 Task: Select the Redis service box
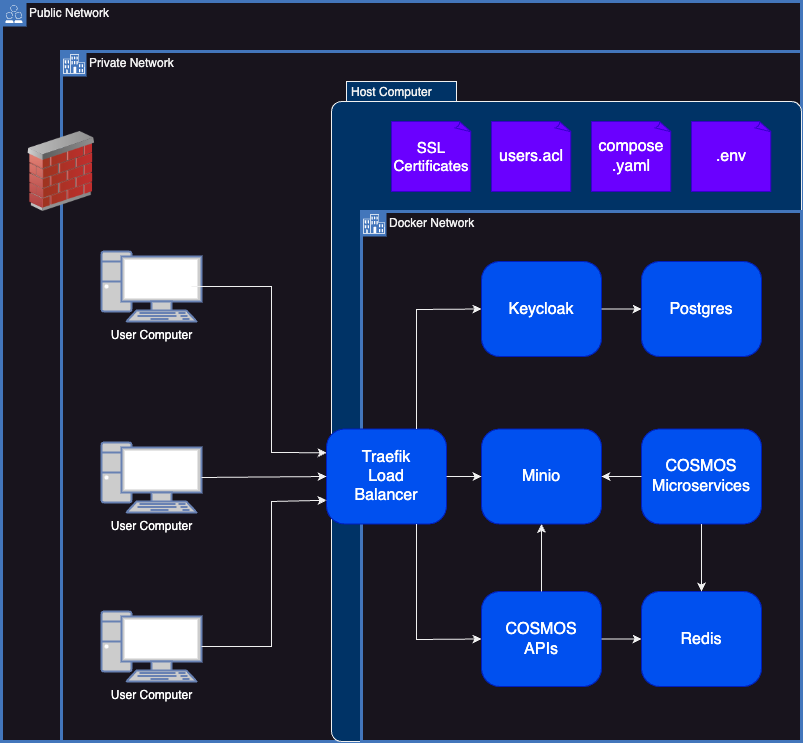(701, 639)
